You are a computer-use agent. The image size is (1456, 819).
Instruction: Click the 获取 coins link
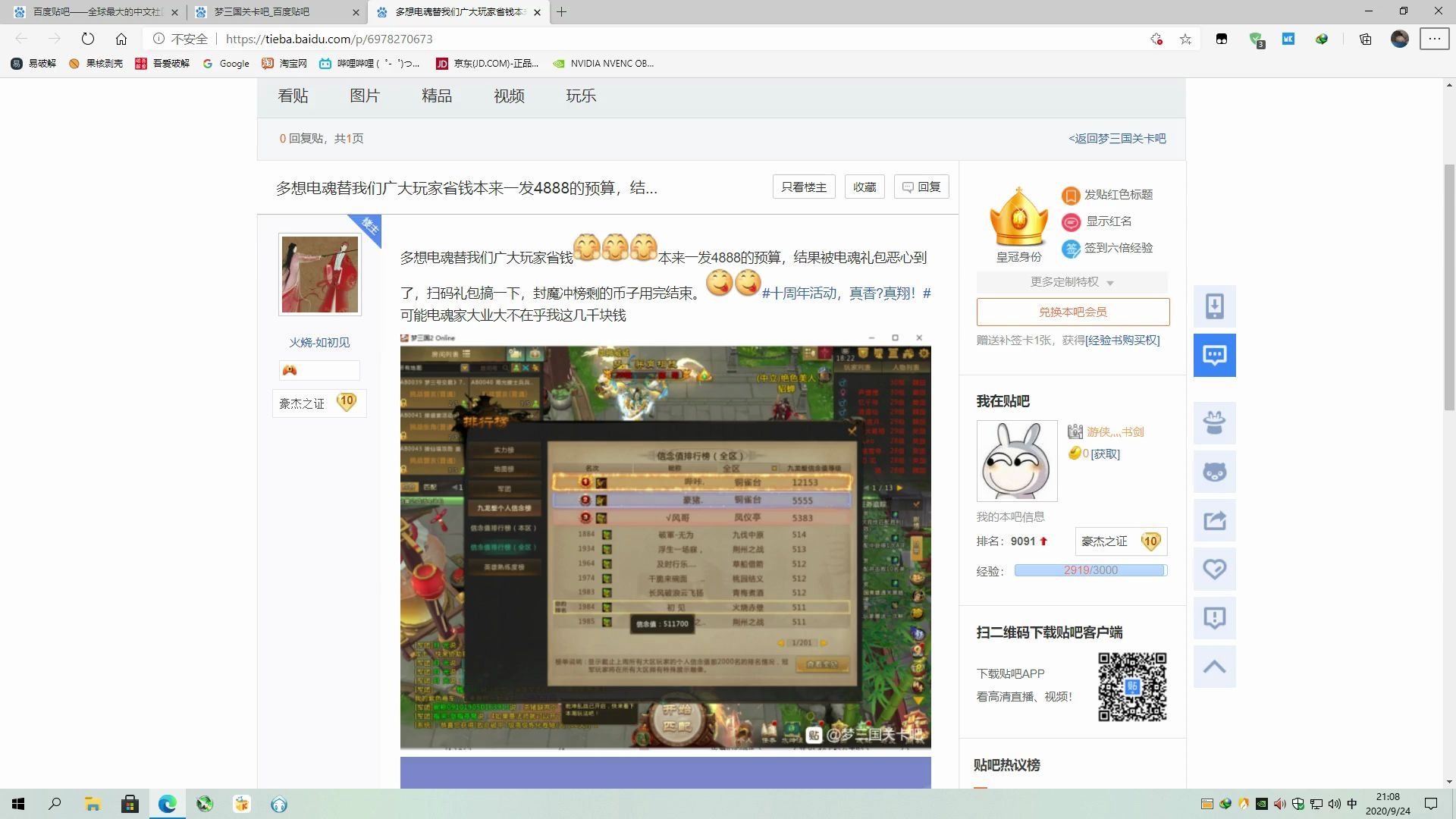[x=1105, y=454]
